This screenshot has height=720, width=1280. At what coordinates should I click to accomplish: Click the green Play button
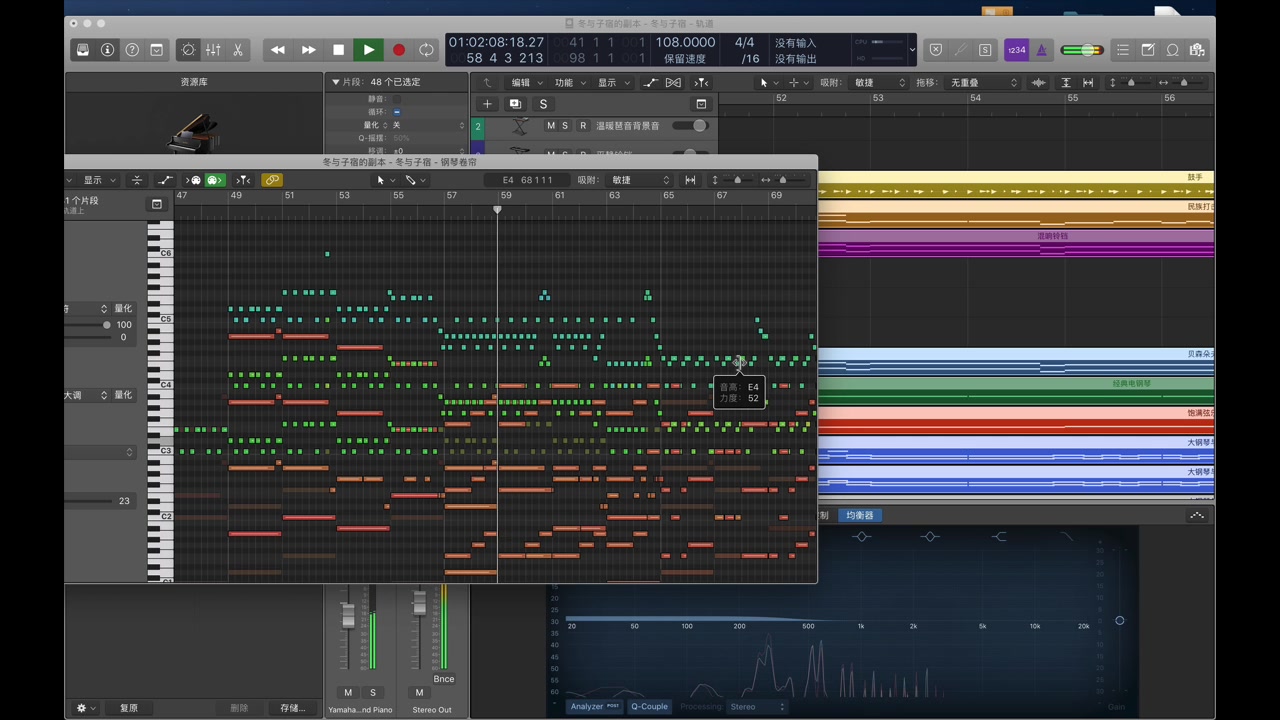coord(368,50)
